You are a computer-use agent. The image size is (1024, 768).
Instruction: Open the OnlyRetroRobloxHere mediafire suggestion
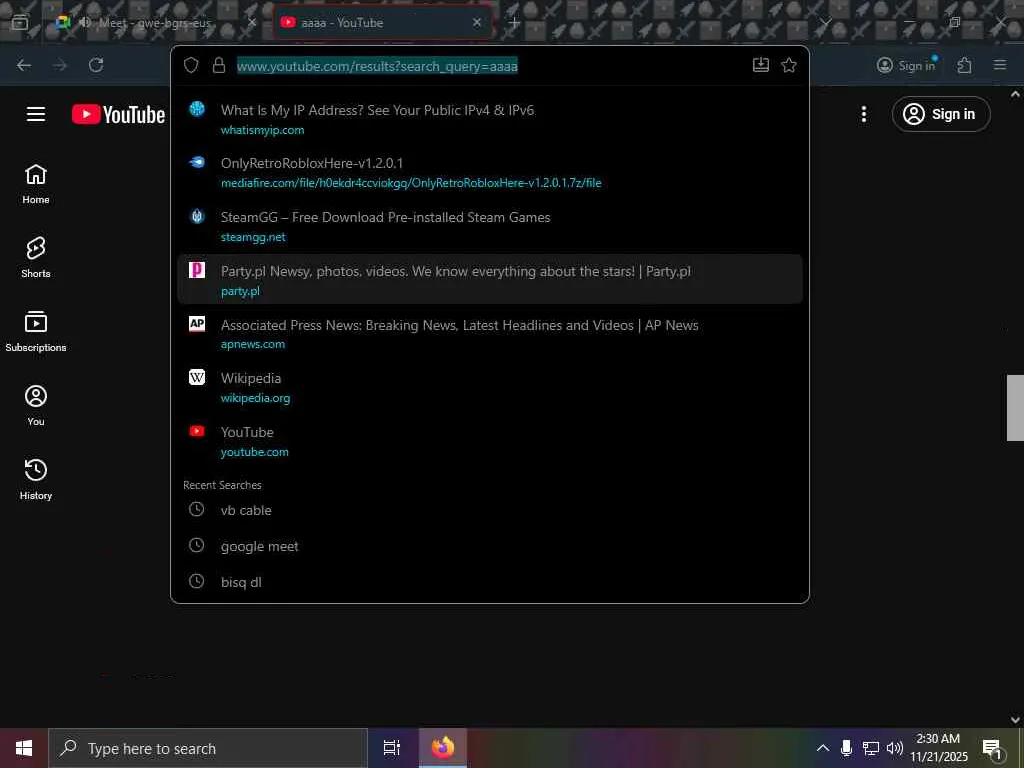point(490,172)
